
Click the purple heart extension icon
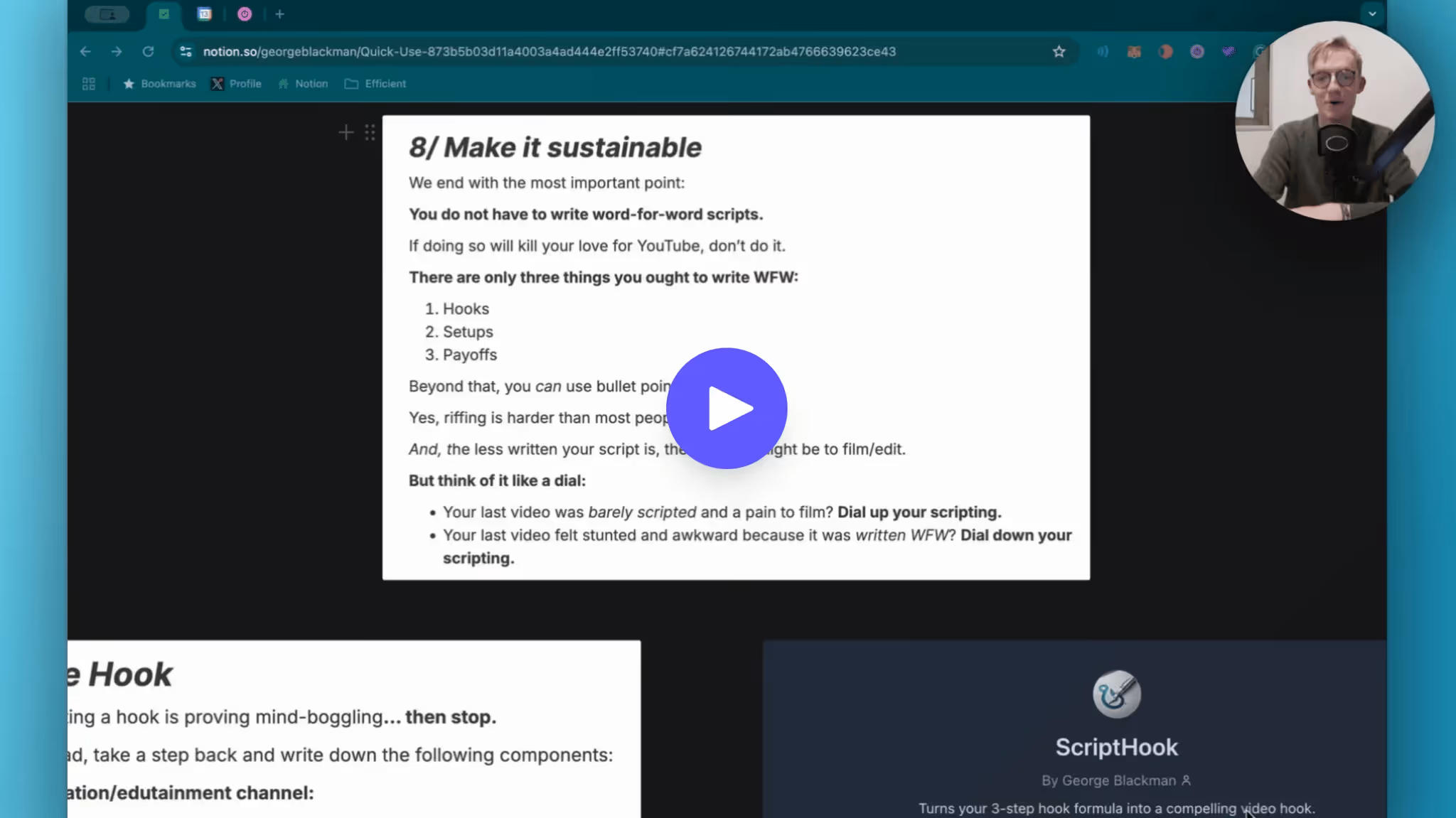tap(1228, 51)
